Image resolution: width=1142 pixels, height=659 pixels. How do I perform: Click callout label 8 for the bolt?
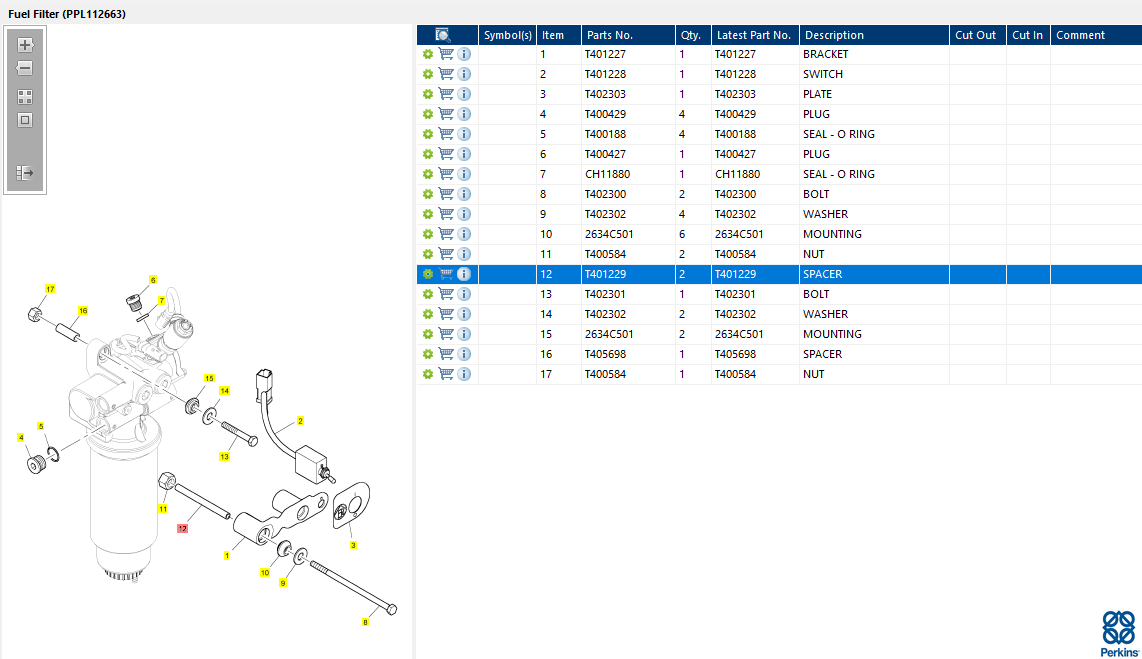366,622
